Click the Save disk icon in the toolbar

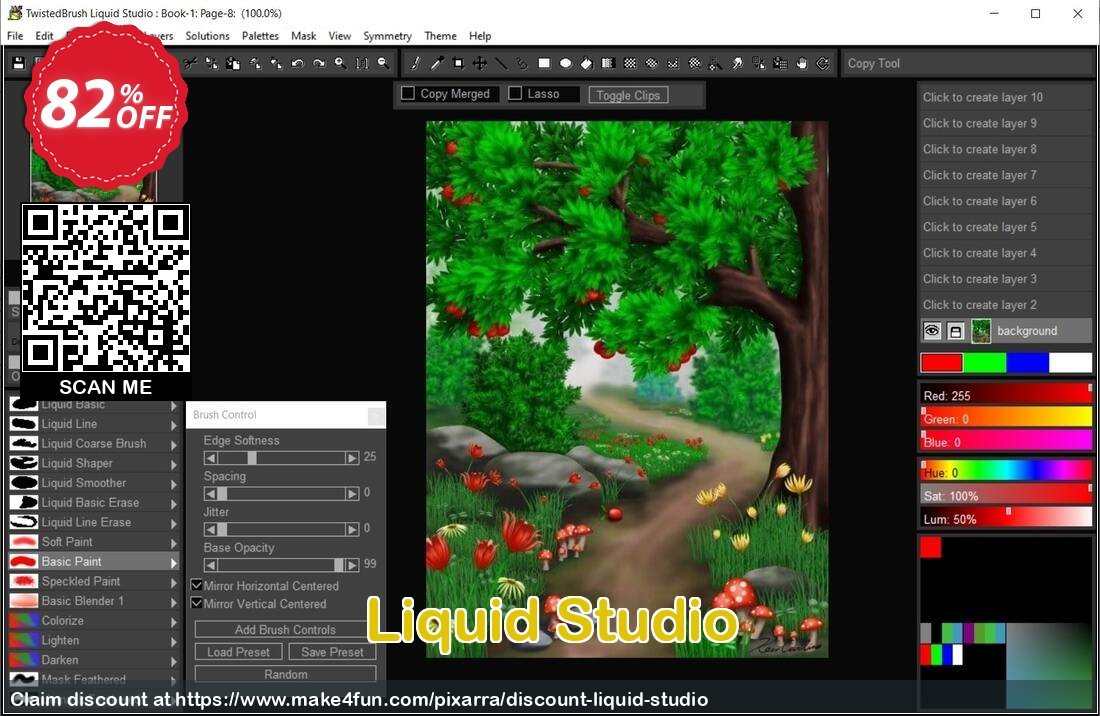coord(19,63)
